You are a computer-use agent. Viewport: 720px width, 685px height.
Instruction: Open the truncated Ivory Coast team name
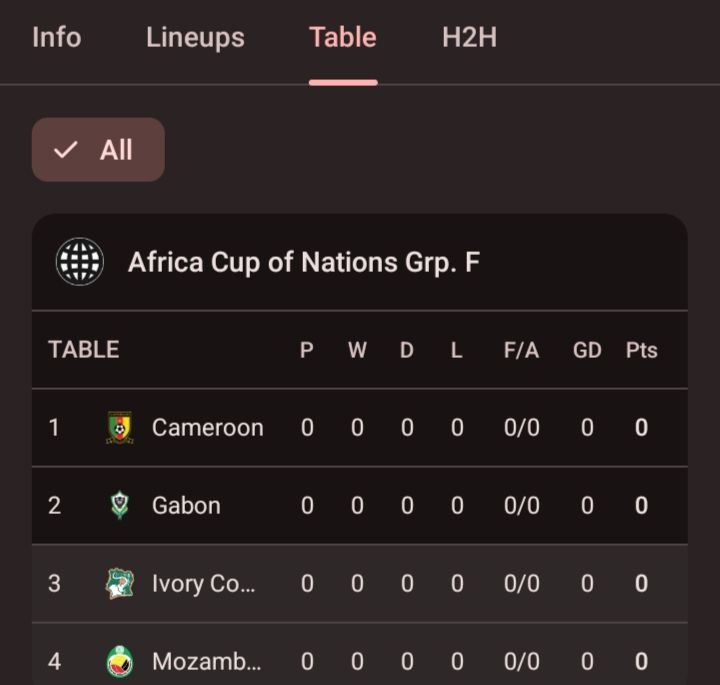tap(203, 583)
